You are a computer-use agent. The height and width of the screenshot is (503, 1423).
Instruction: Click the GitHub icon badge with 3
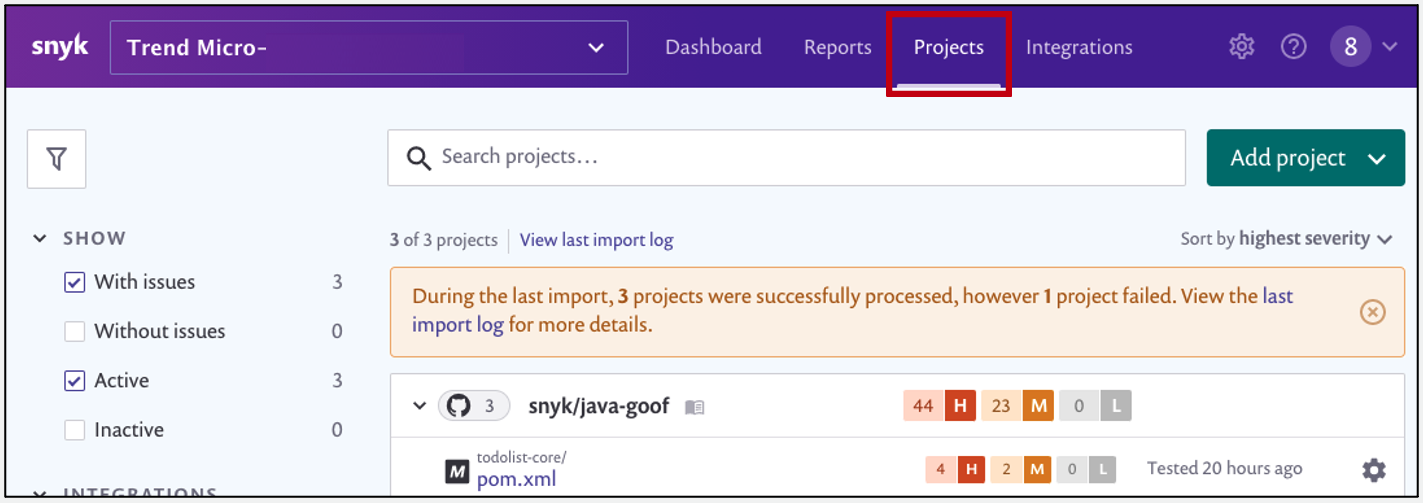pos(474,406)
